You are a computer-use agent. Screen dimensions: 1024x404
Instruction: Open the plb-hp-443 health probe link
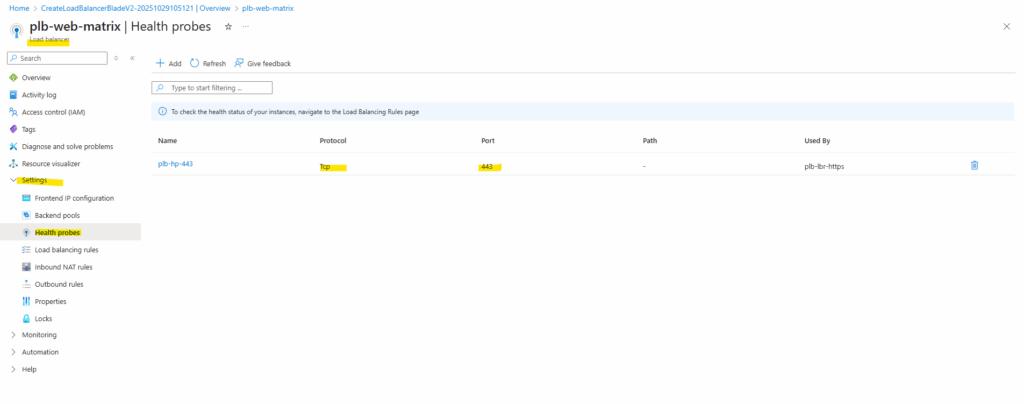pos(175,166)
